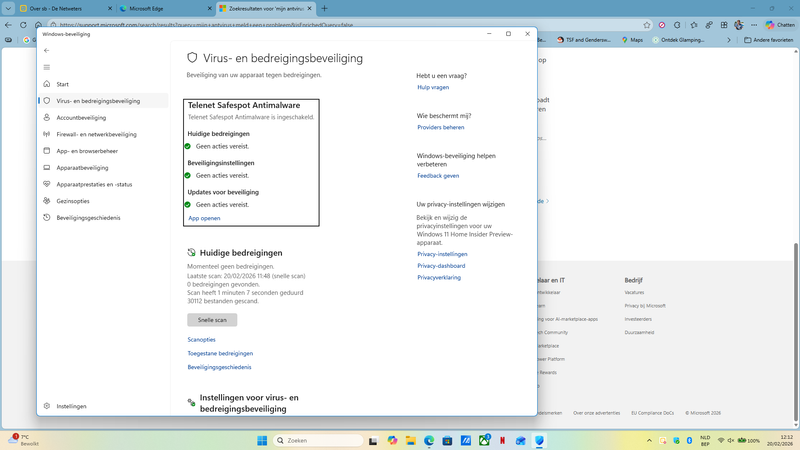Open the clock and date flyout
Viewport: 800px width, 450px height.
pyautogui.click(x=780, y=441)
